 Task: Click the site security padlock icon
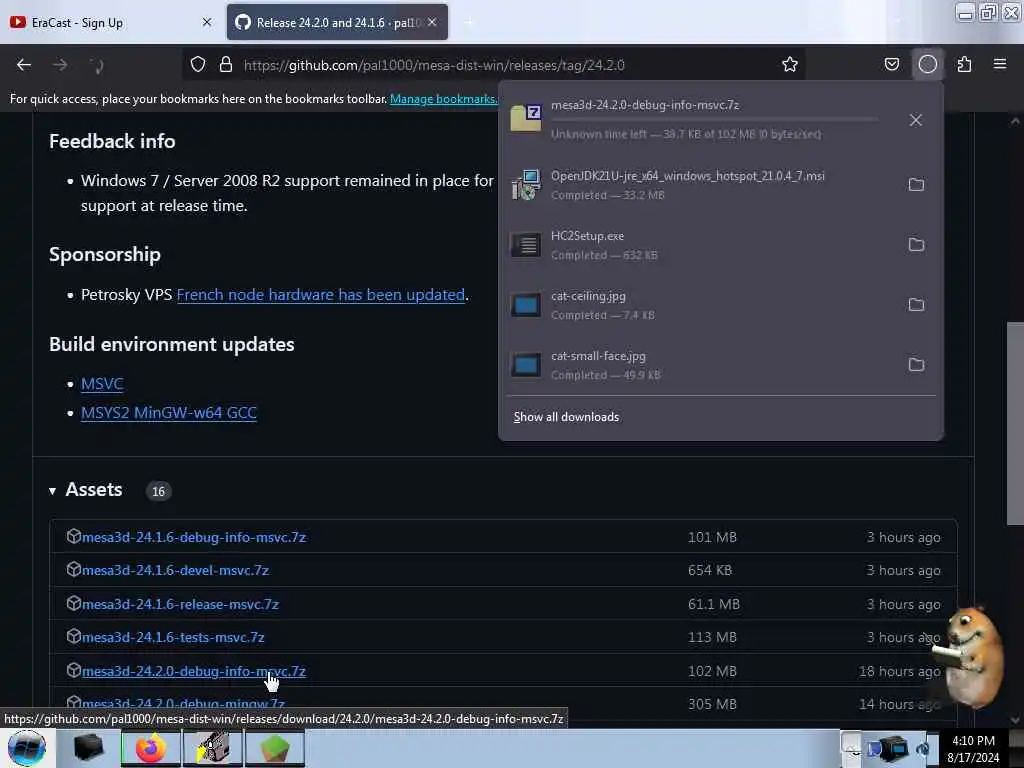click(x=226, y=65)
